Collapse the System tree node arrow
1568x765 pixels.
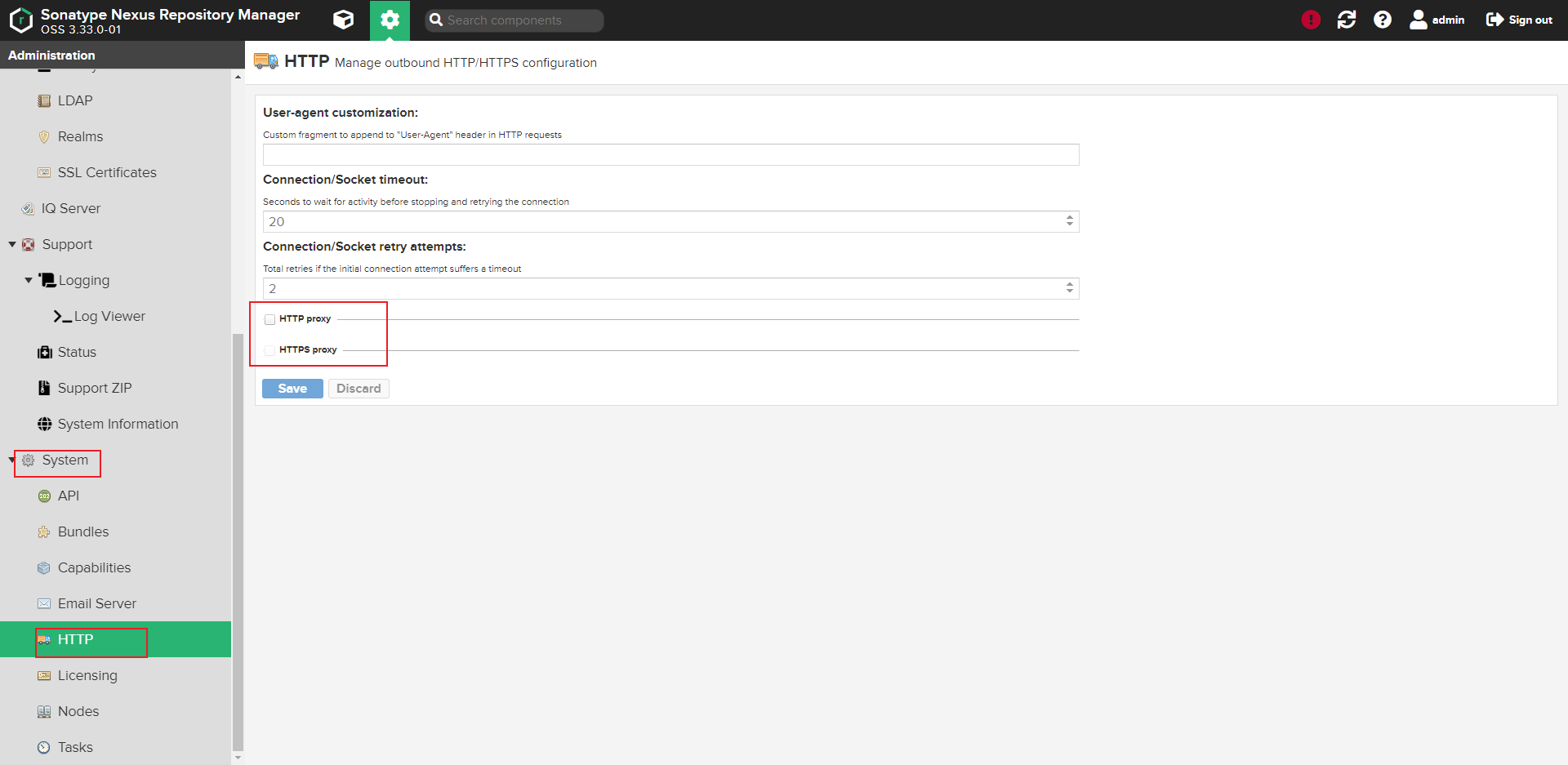[12, 460]
